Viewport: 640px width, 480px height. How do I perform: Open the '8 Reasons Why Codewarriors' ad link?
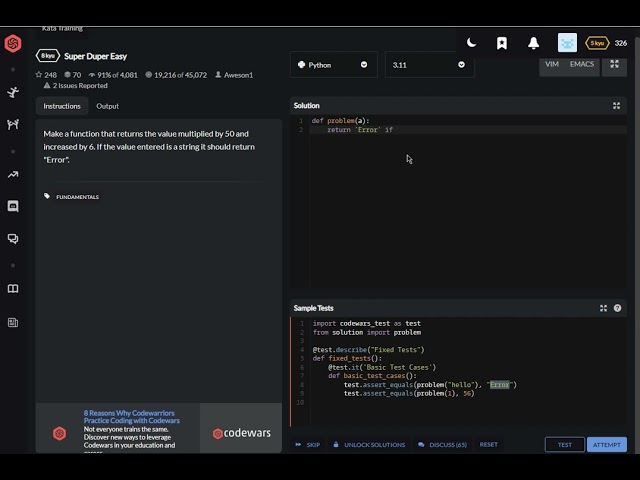[x=131, y=417]
